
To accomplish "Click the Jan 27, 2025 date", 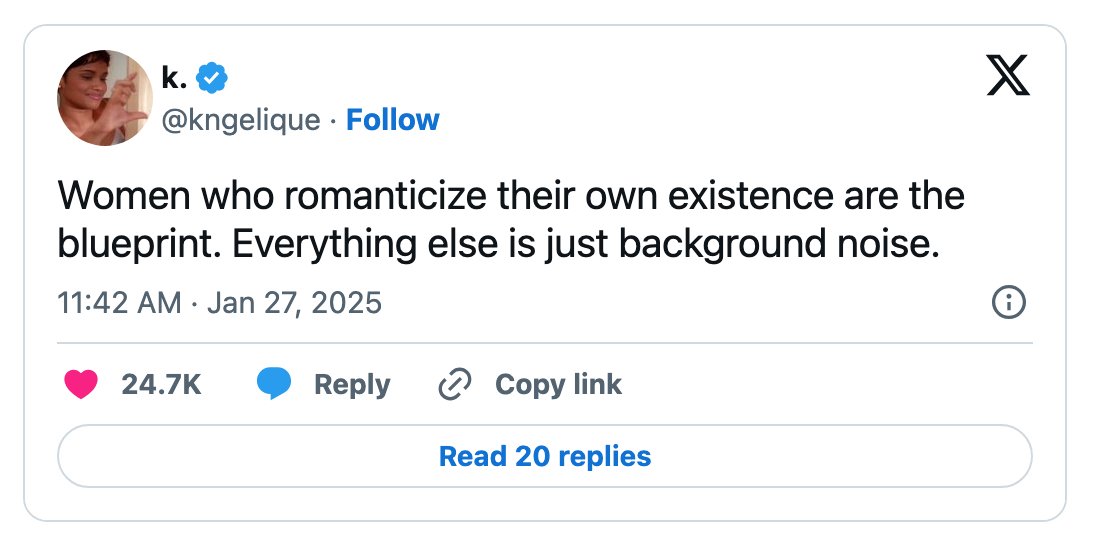I will (295, 303).
